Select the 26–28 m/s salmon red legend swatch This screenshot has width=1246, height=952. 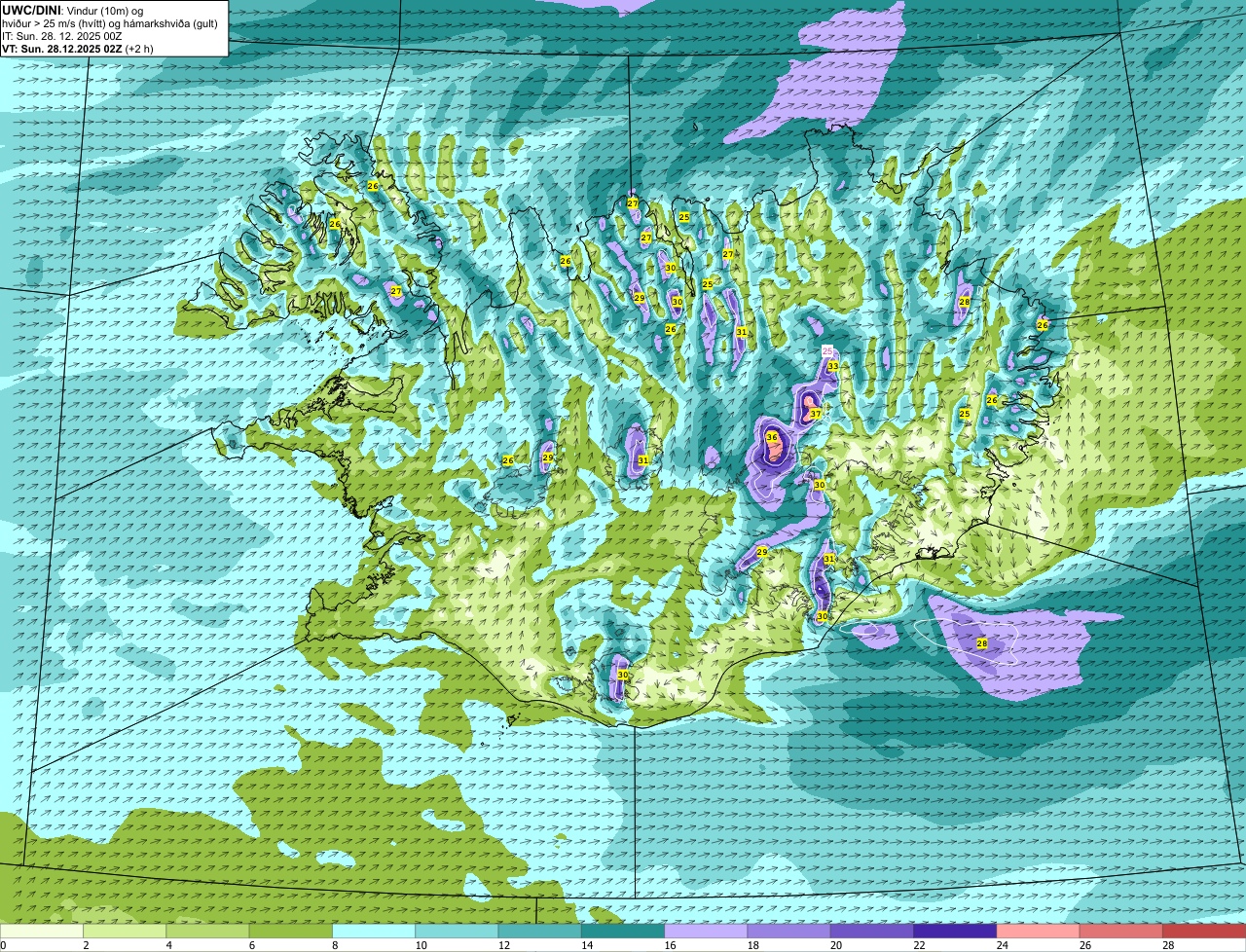coord(1120,932)
